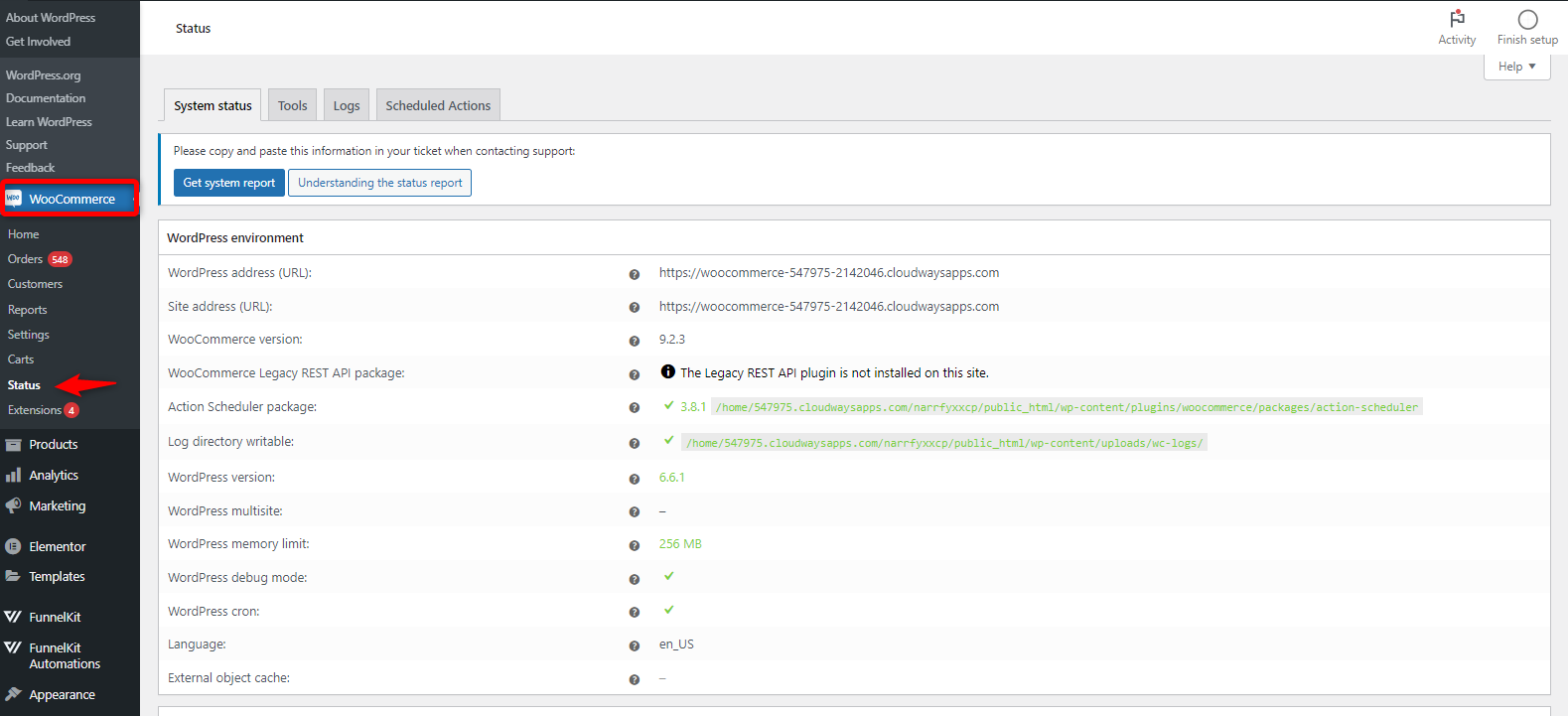Viewport: 1568px width, 716px height.
Task: Click help icon for Log directory writable
Action: point(635,443)
